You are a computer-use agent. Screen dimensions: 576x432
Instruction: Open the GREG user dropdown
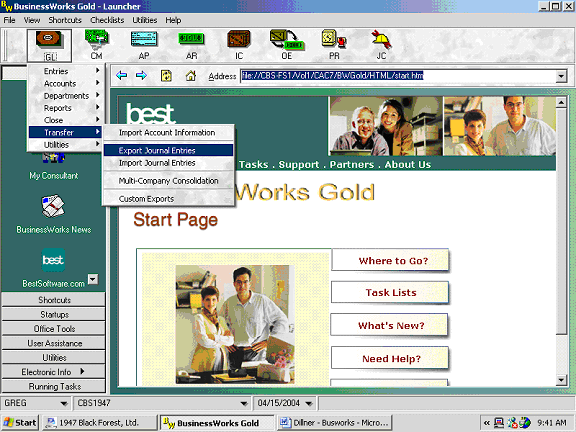coord(64,403)
